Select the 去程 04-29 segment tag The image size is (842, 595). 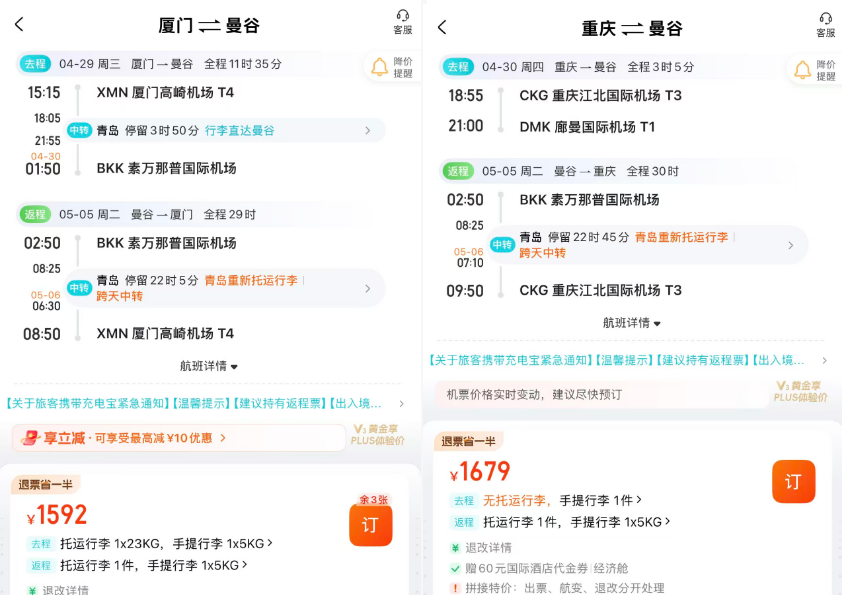pos(37,66)
